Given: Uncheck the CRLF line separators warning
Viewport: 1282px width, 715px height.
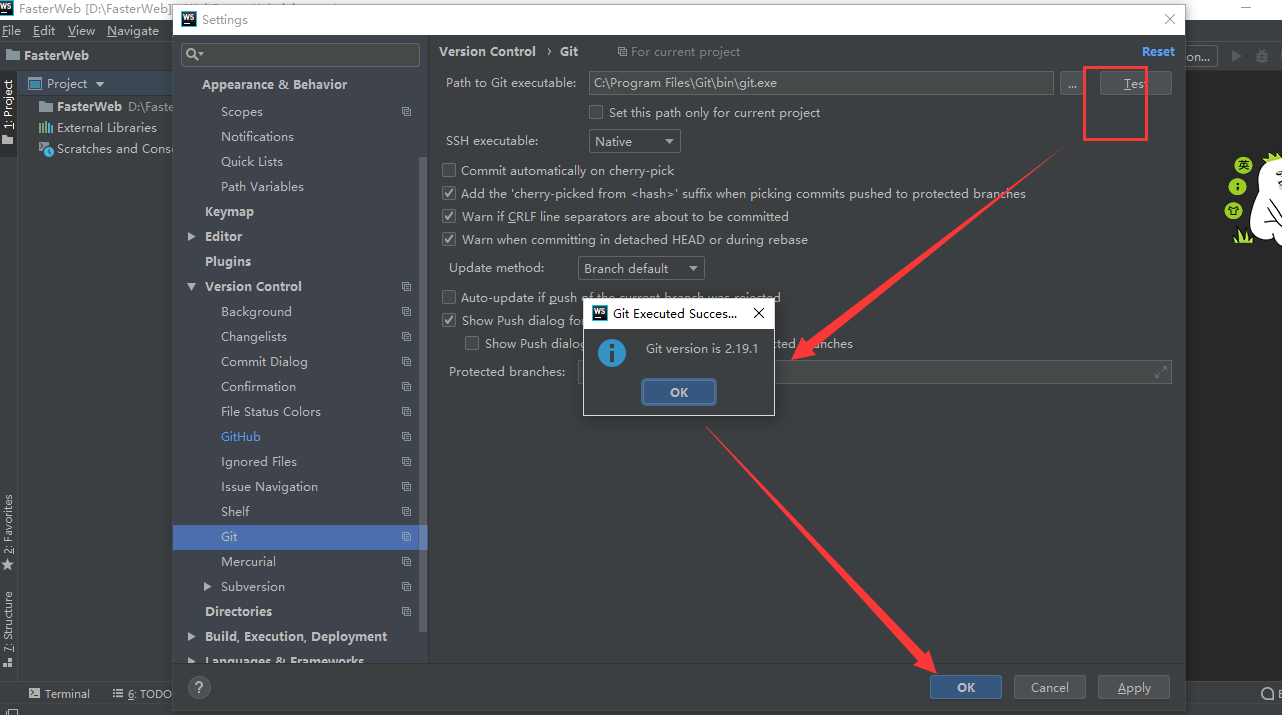Looking at the screenshot, I should [x=449, y=216].
